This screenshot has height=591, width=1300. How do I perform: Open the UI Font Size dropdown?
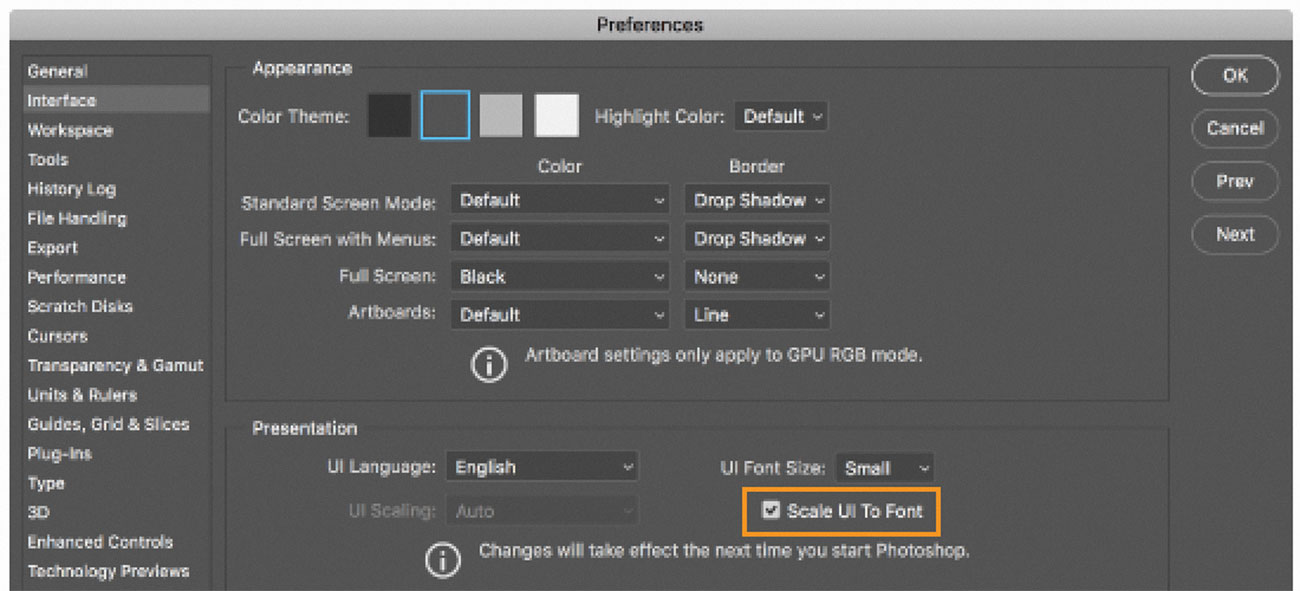tap(884, 467)
